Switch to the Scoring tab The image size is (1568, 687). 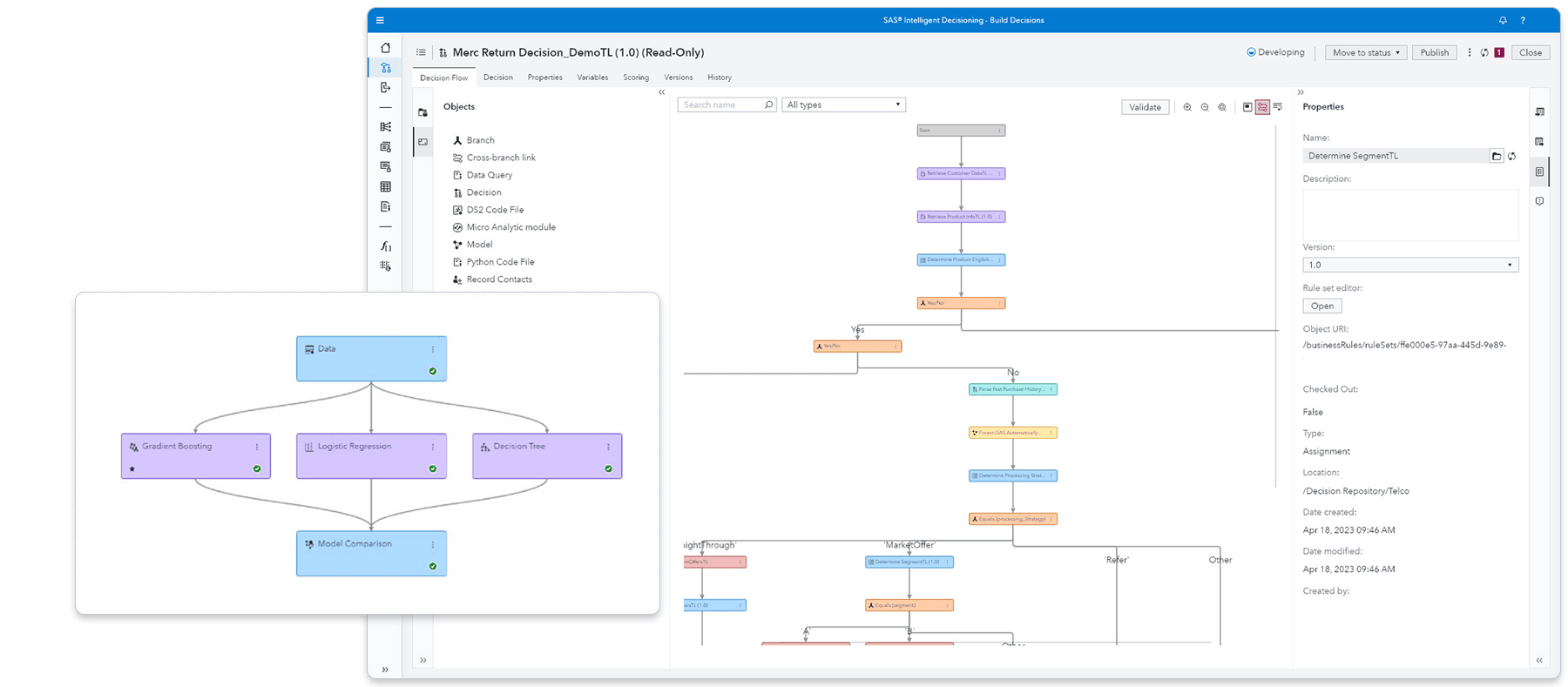pyautogui.click(x=636, y=77)
